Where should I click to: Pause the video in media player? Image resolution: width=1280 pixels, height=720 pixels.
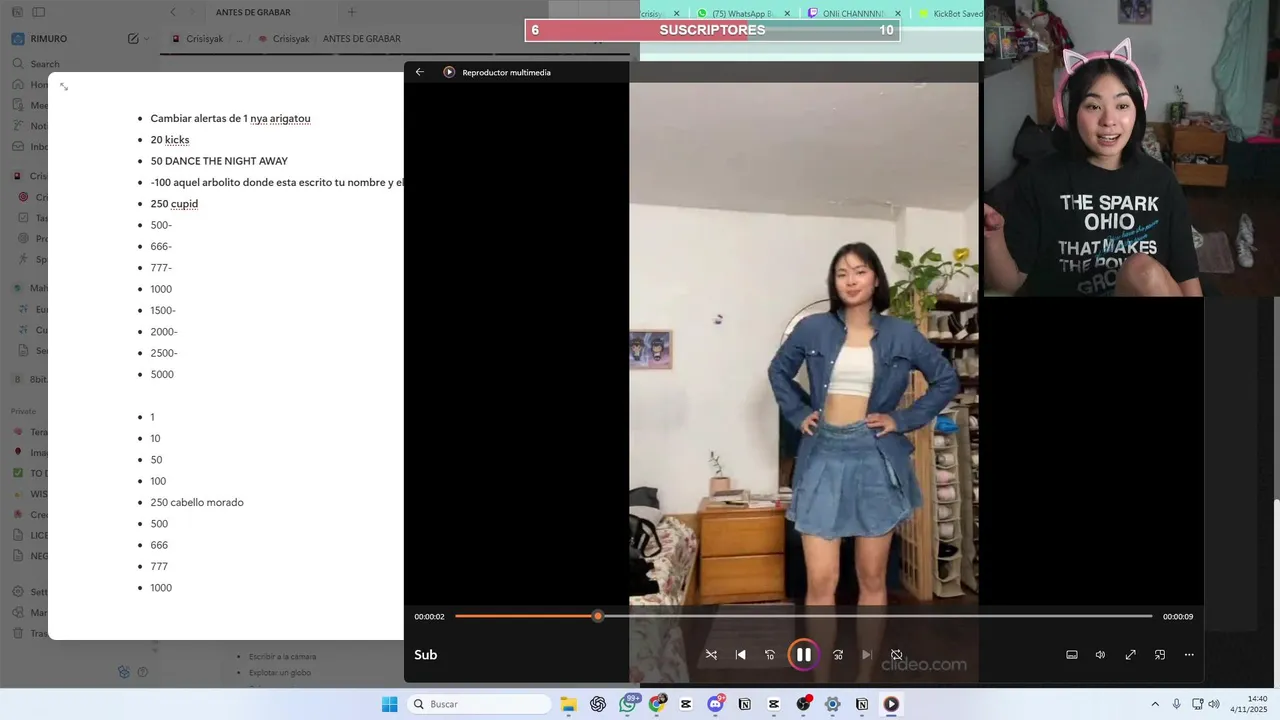pos(803,655)
